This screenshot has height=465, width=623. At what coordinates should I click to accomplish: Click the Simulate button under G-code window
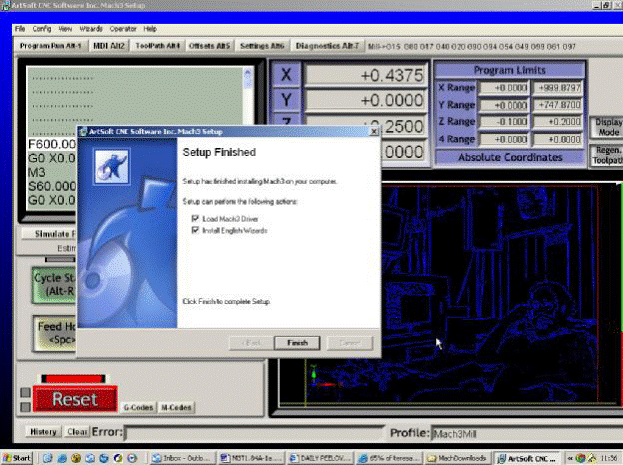(x=48, y=234)
